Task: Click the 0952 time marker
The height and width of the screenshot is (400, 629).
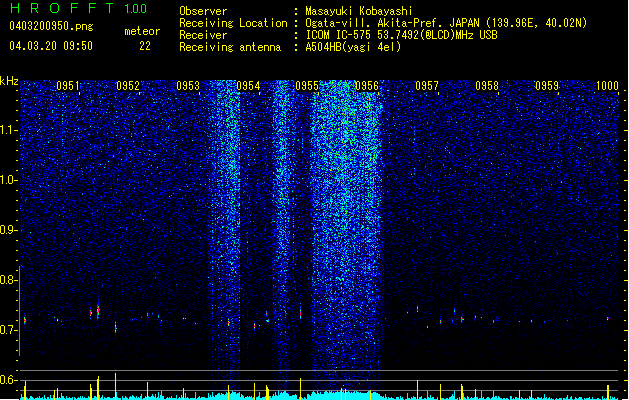Action: coord(128,86)
